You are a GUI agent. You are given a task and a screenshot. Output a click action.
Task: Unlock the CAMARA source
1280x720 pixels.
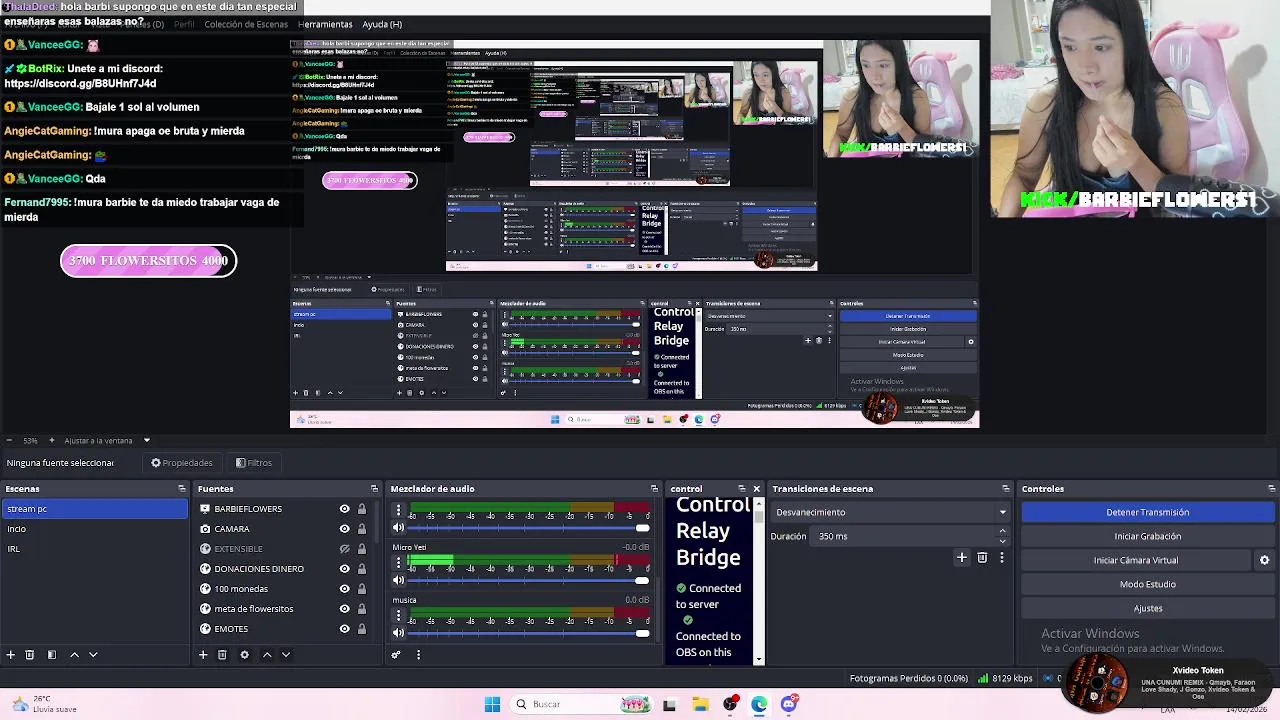click(x=362, y=529)
